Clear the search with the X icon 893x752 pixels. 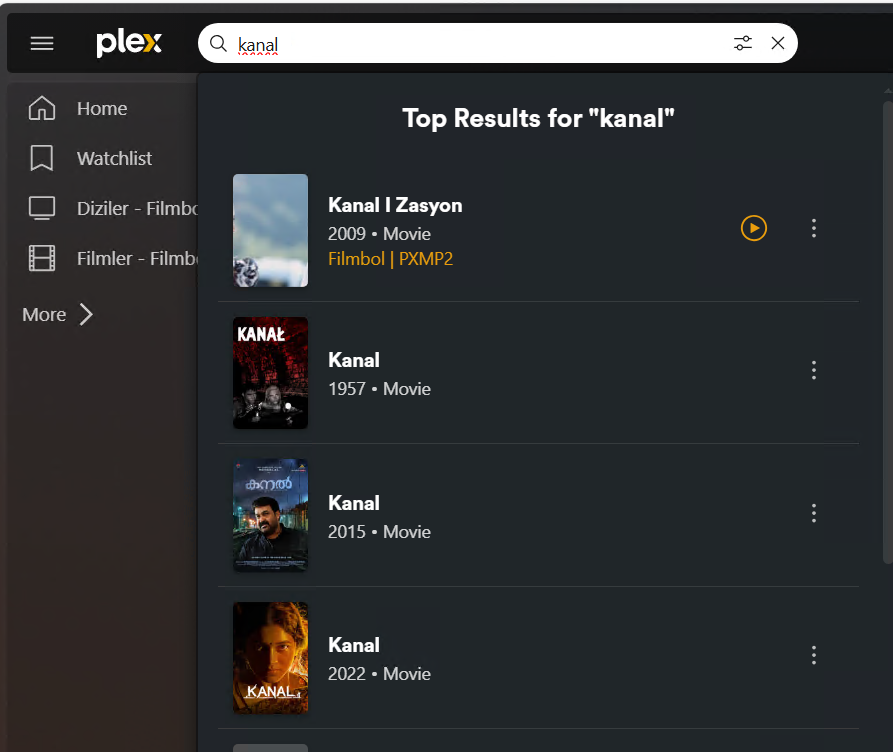pyautogui.click(x=778, y=43)
